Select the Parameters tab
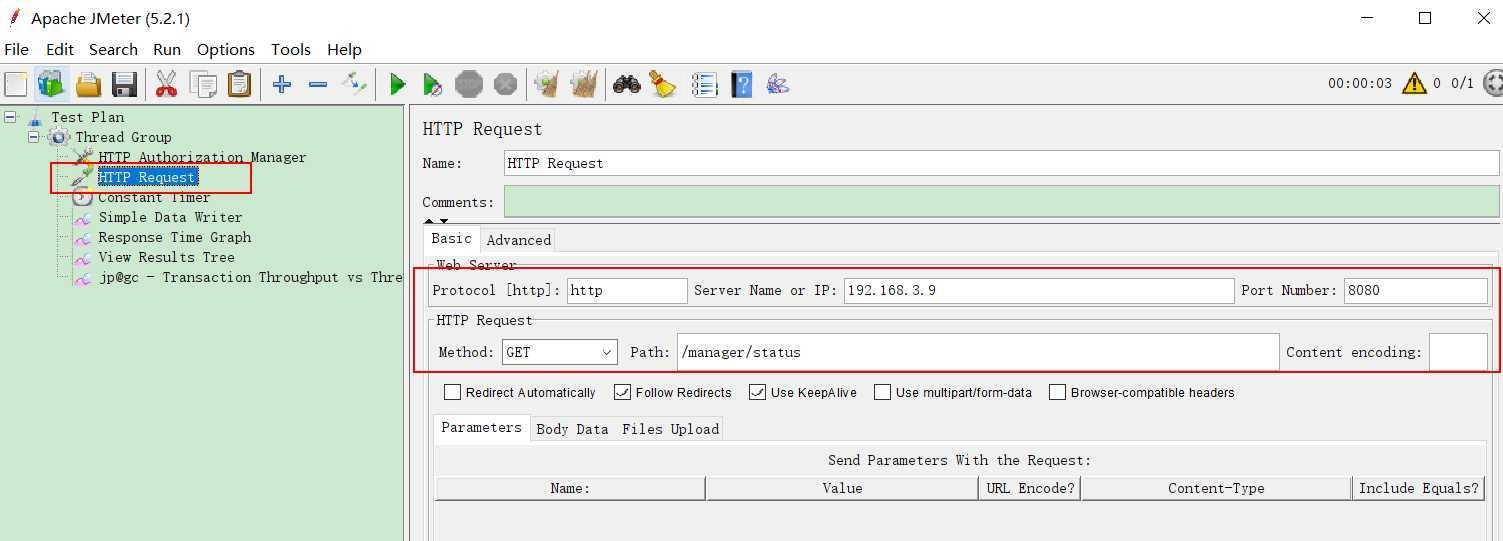Viewport: 1503px width, 541px height. coord(482,427)
